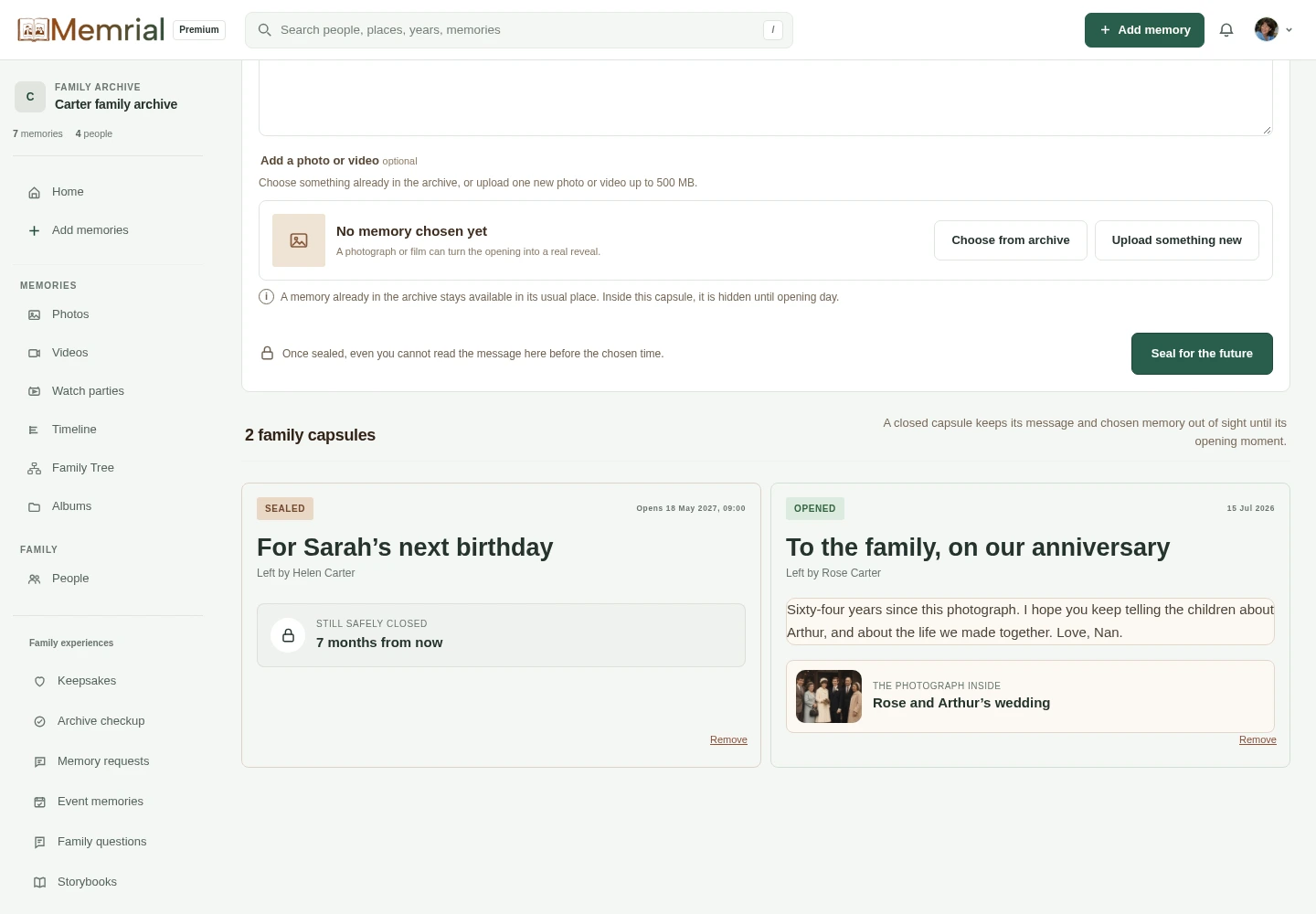Click '7 months from now' text
1316x914 pixels.
379,643
